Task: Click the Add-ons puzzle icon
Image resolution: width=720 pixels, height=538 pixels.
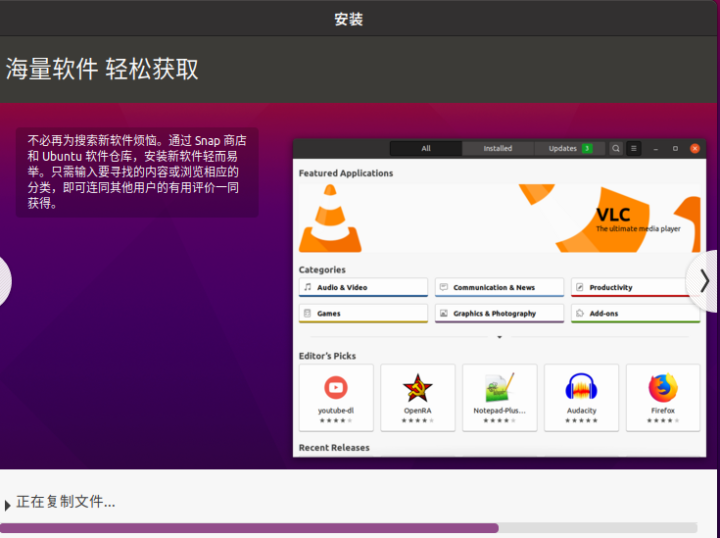Action: [579, 313]
